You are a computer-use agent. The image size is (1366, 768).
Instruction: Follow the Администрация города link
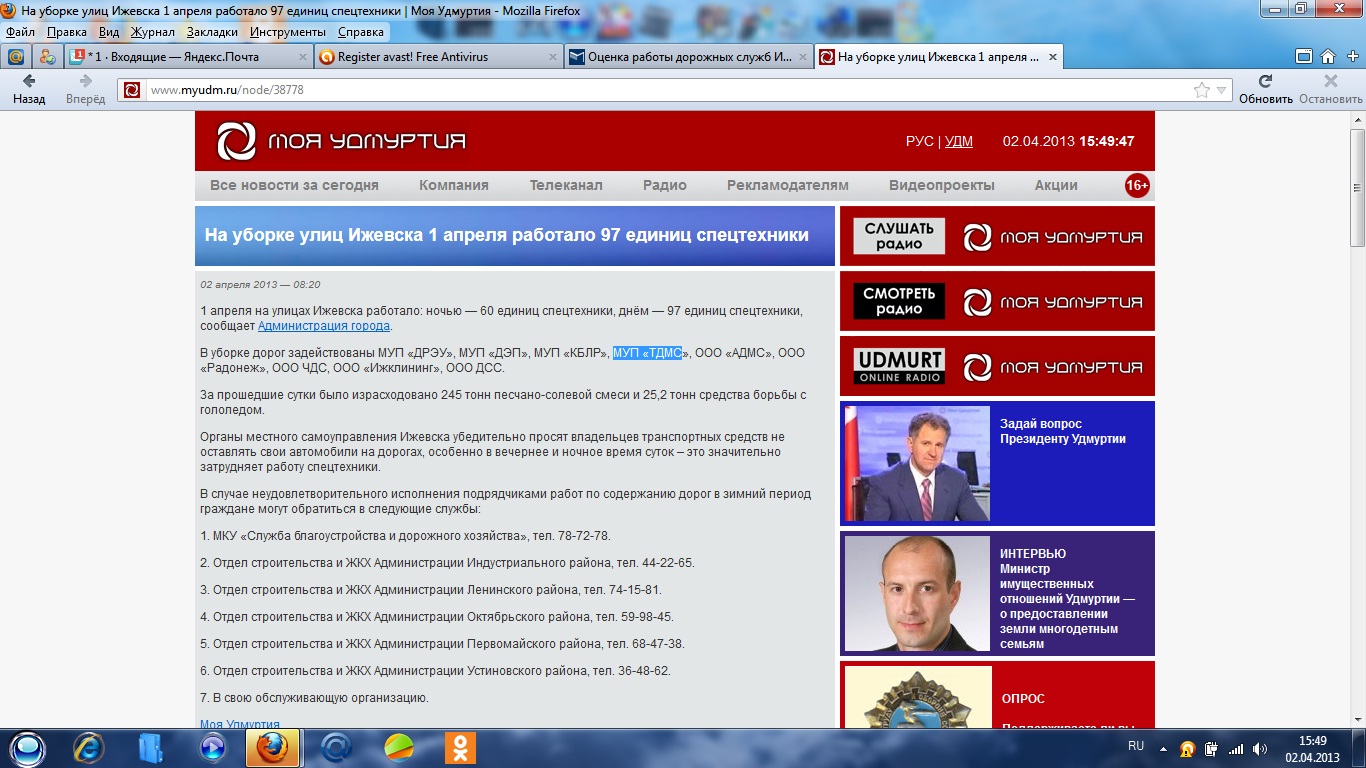[x=324, y=326]
